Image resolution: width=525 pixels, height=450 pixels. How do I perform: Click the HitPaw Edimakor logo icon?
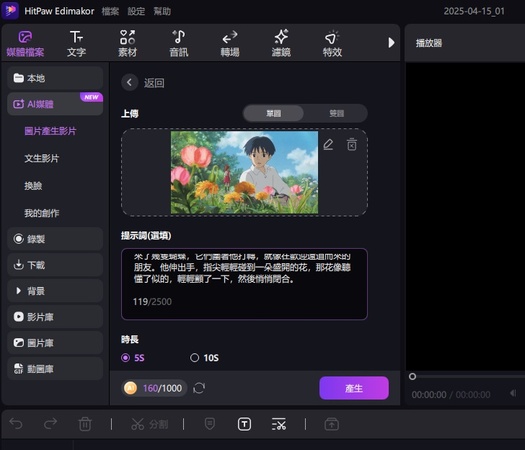tap(10, 10)
